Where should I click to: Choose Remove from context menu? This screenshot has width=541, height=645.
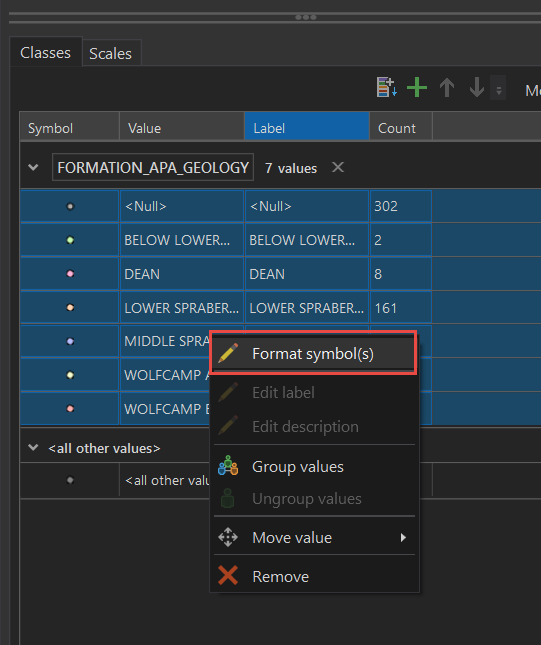click(313, 576)
